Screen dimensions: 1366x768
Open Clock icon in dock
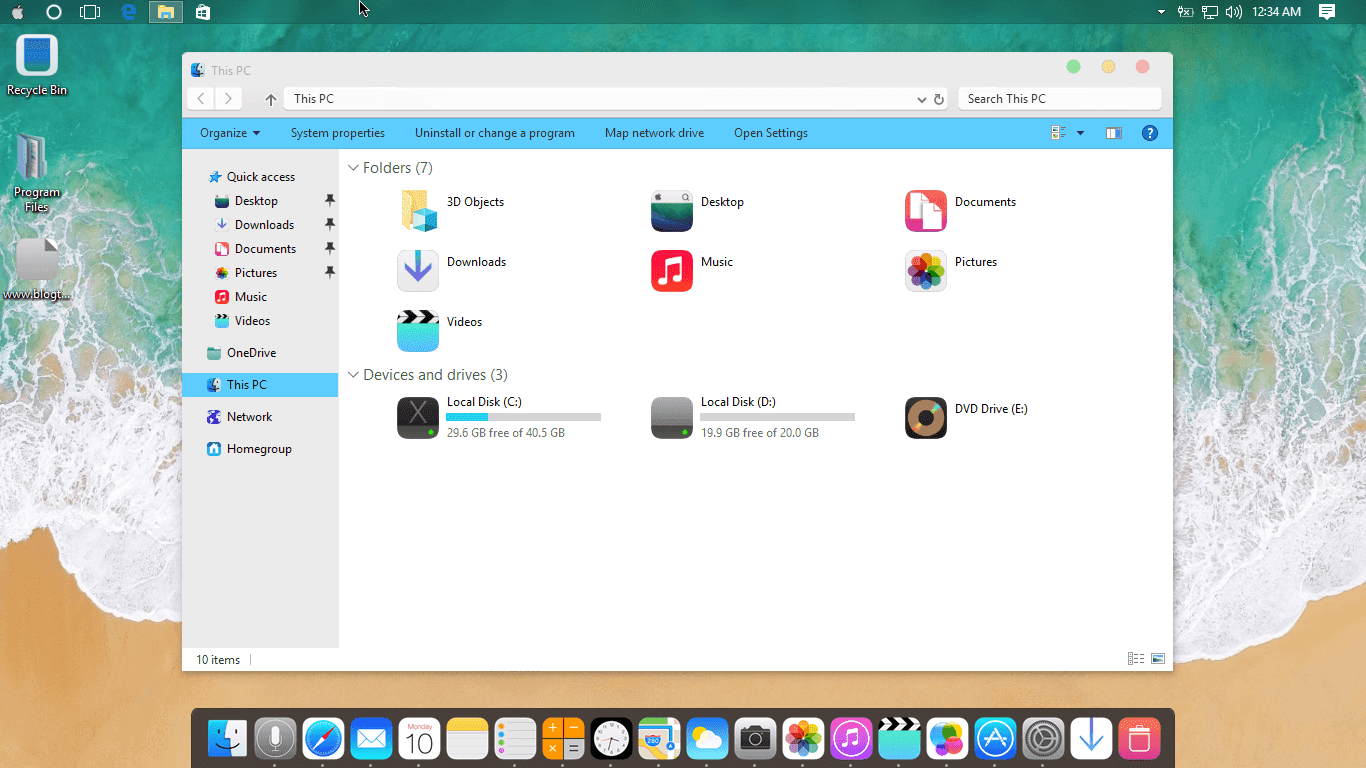pyautogui.click(x=611, y=739)
